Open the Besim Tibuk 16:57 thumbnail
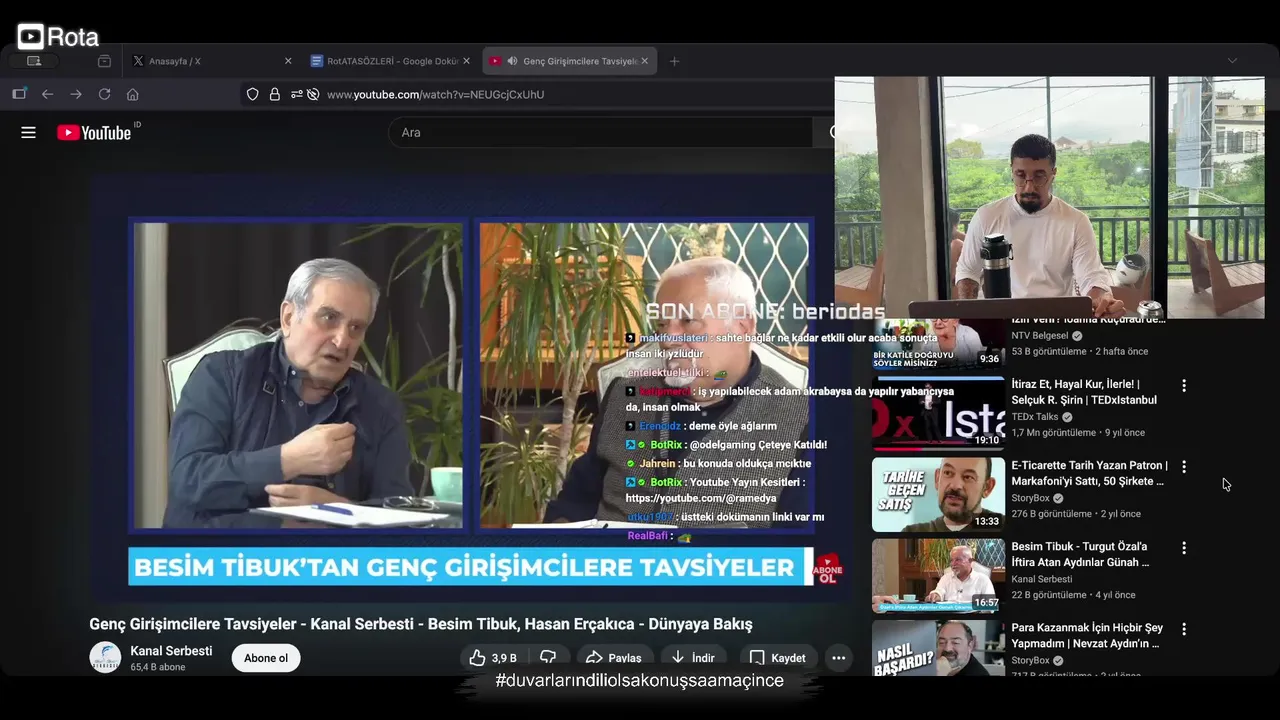Screen dimensions: 1280x720 [x=938, y=576]
